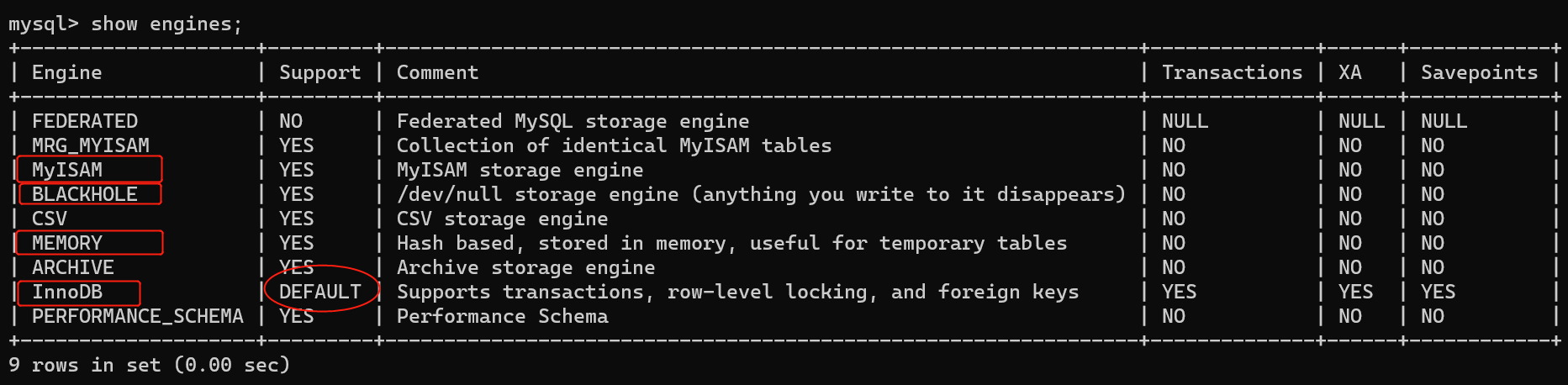Click the MyISAM engine name in red box

(x=67, y=170)
